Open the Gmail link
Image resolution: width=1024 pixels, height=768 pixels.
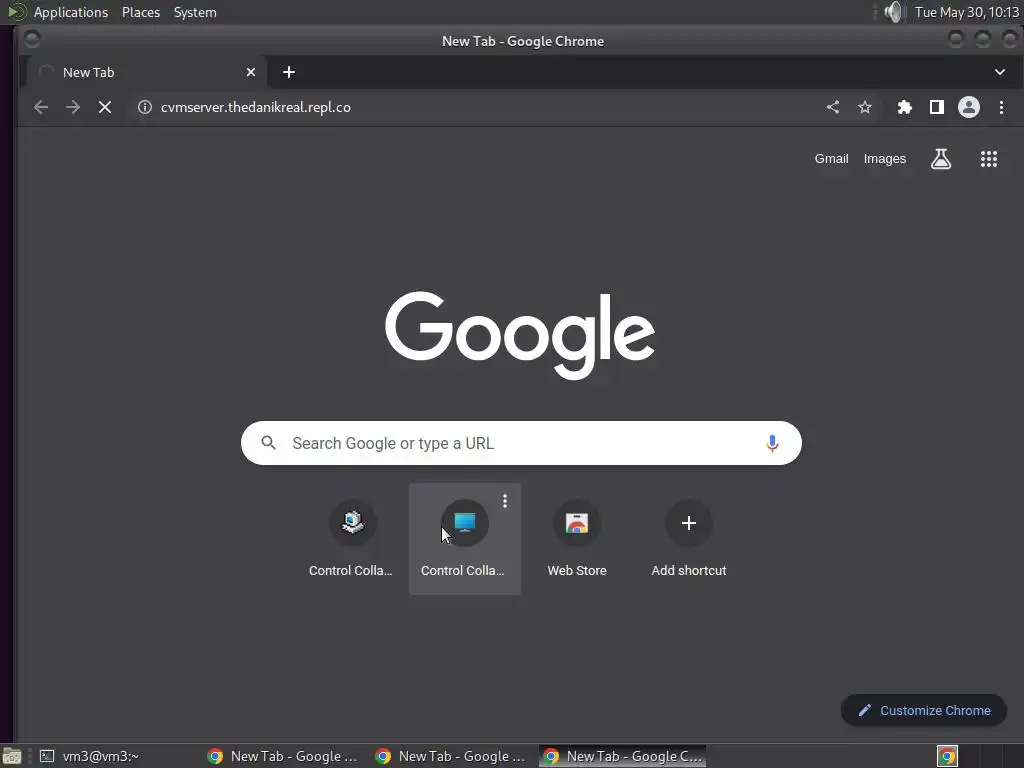(x=831, y=159)
